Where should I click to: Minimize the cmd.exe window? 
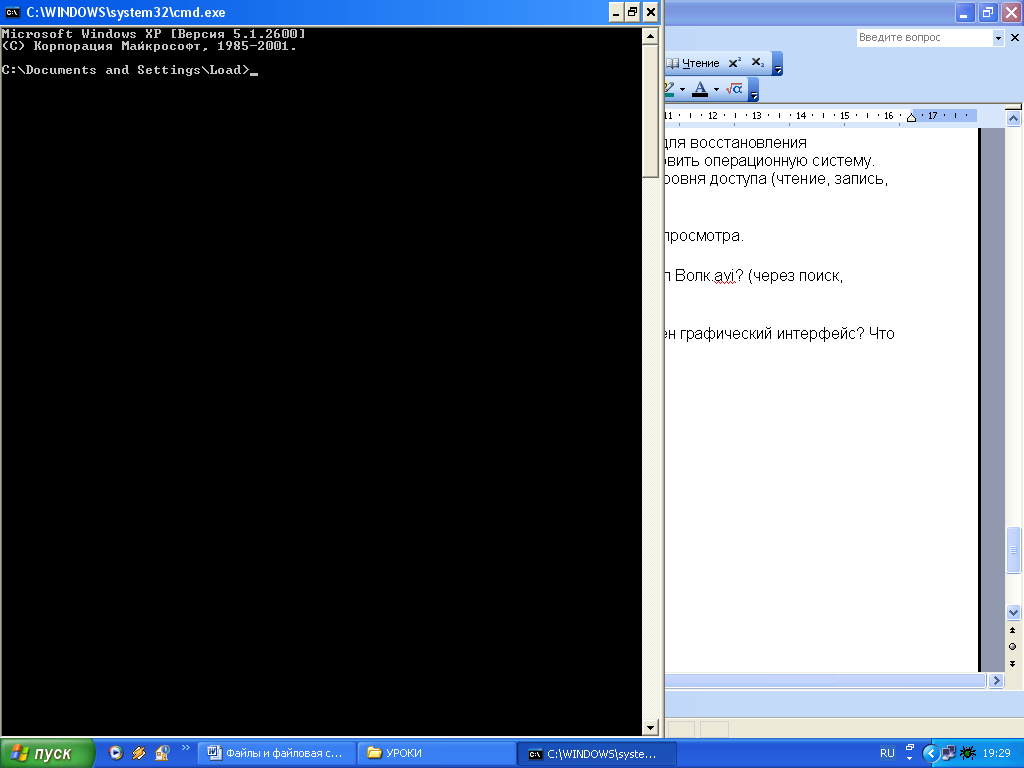pos(616,12)
